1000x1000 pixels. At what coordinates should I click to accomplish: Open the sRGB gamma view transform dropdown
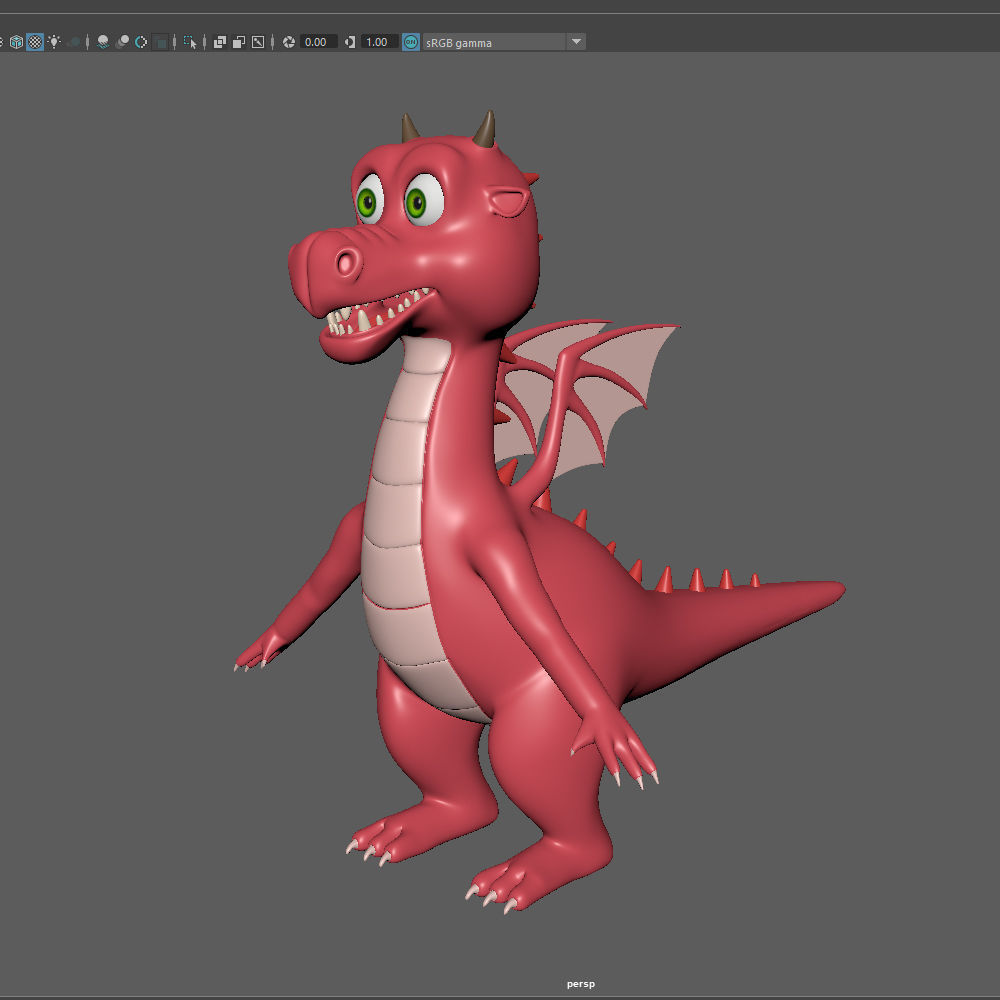[x=504, y=42]
